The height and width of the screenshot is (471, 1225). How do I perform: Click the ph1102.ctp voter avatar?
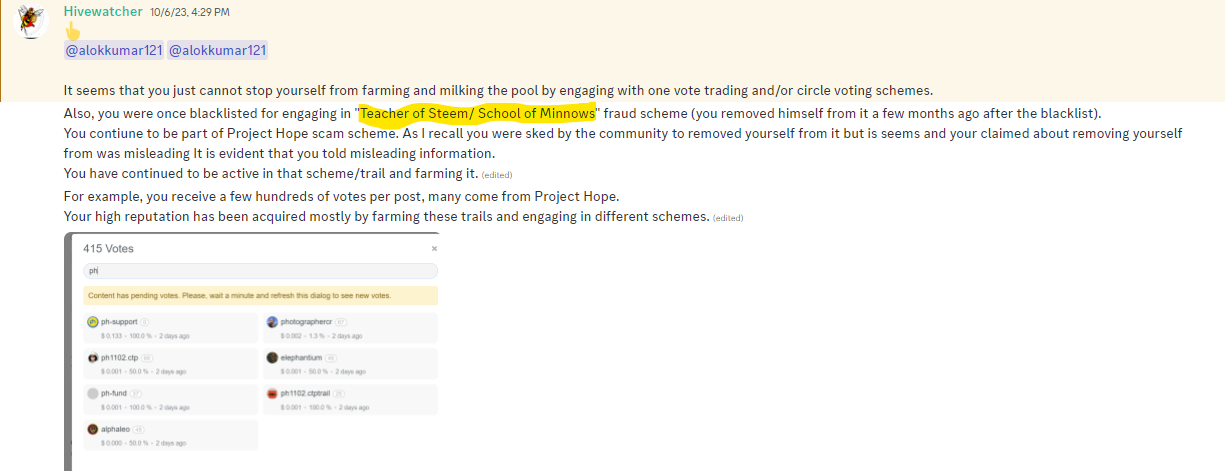(x=93, y=357)
